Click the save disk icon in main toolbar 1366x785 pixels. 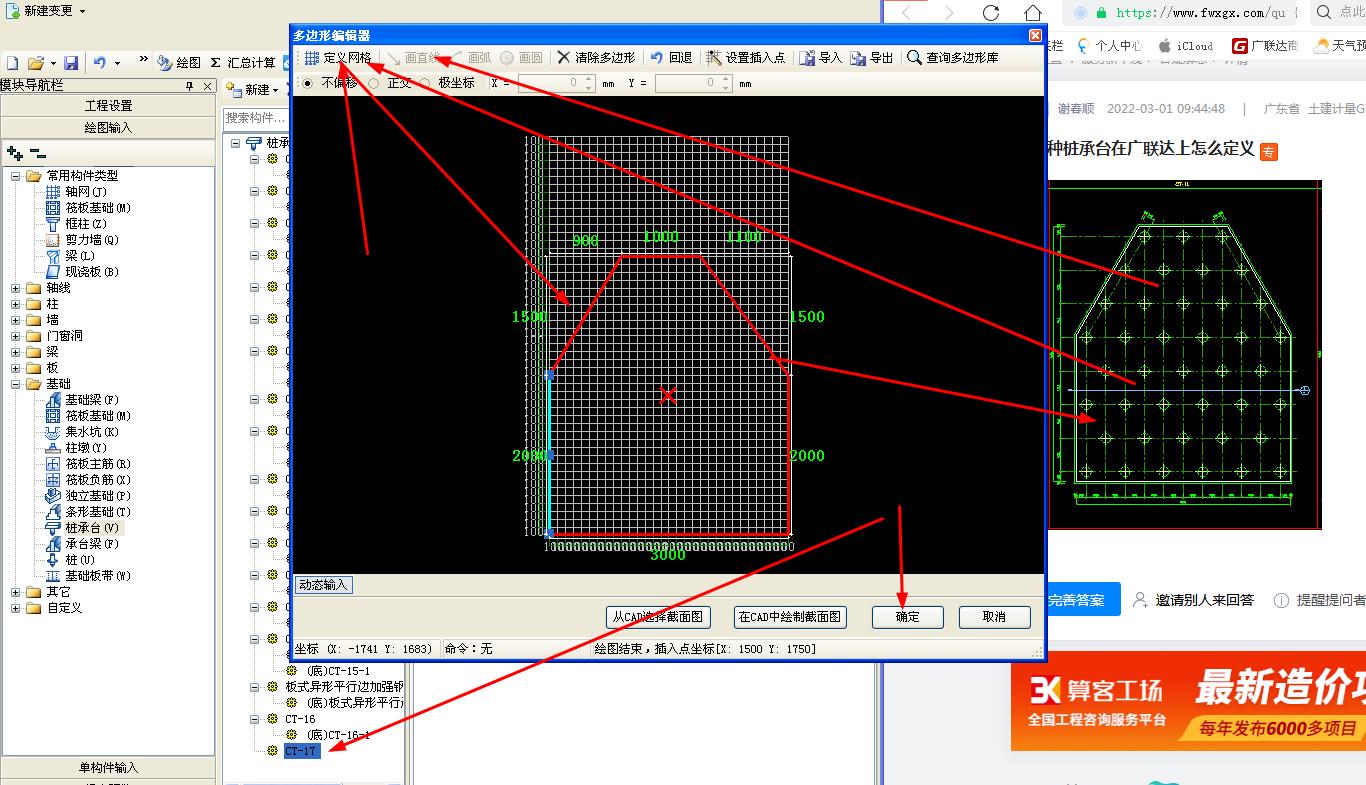click(71, 63)
